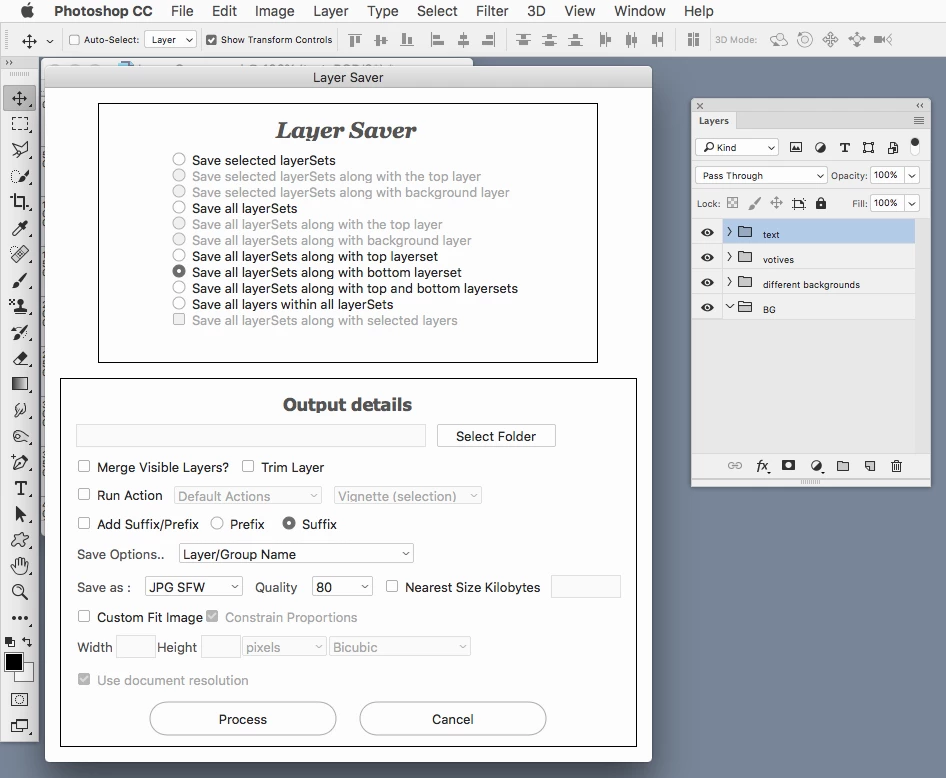
Task: Click the delete layer trash icon
Action: [897, 466]
